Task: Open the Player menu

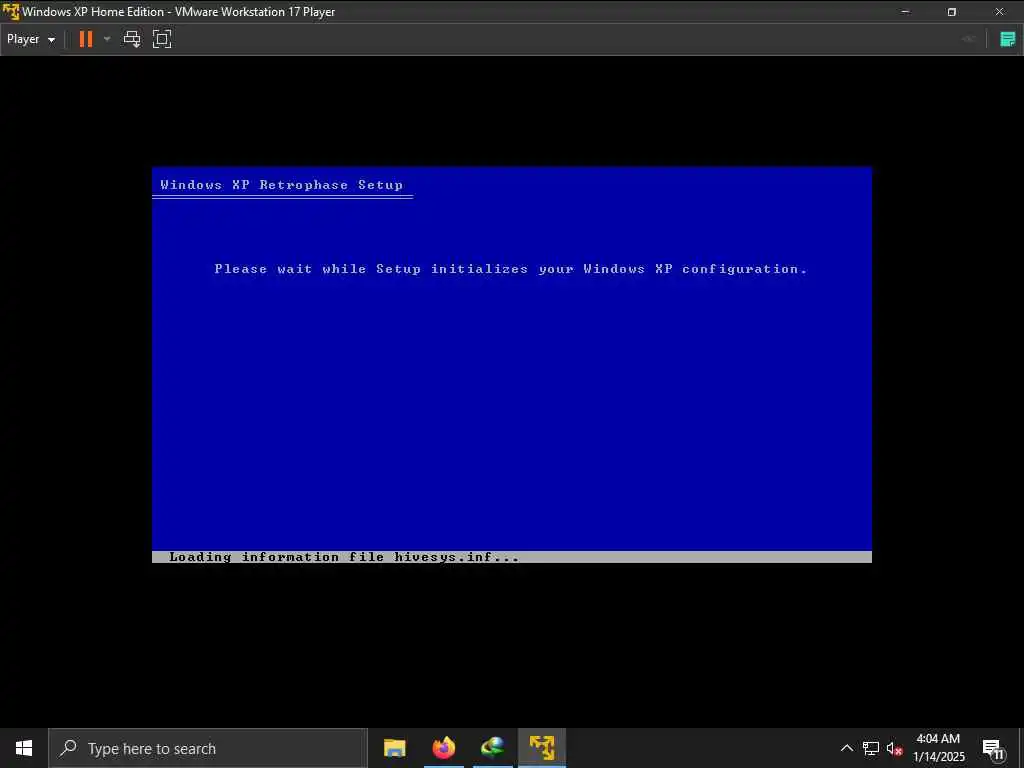Action: [x=31, y=39]
